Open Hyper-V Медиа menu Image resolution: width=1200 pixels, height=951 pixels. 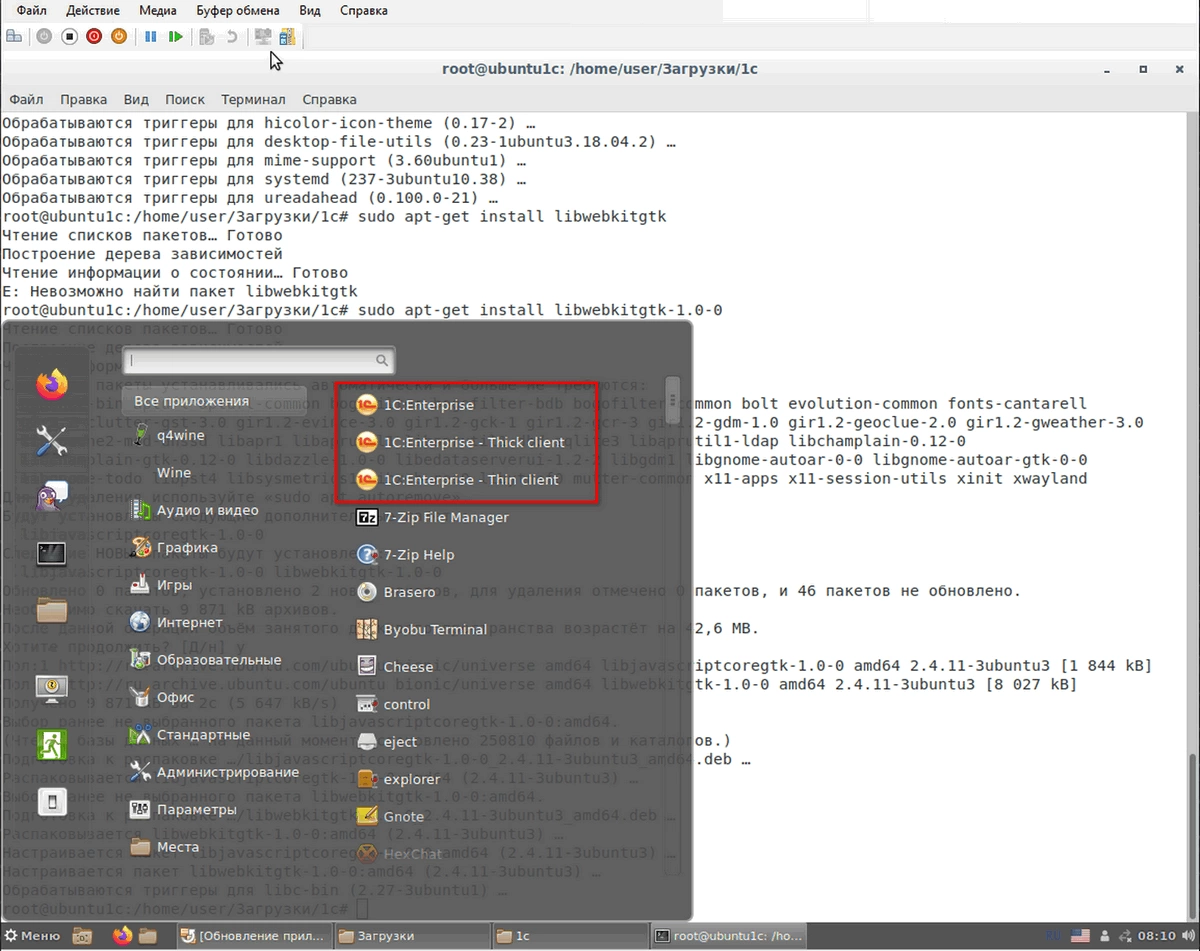click(158, 10)
